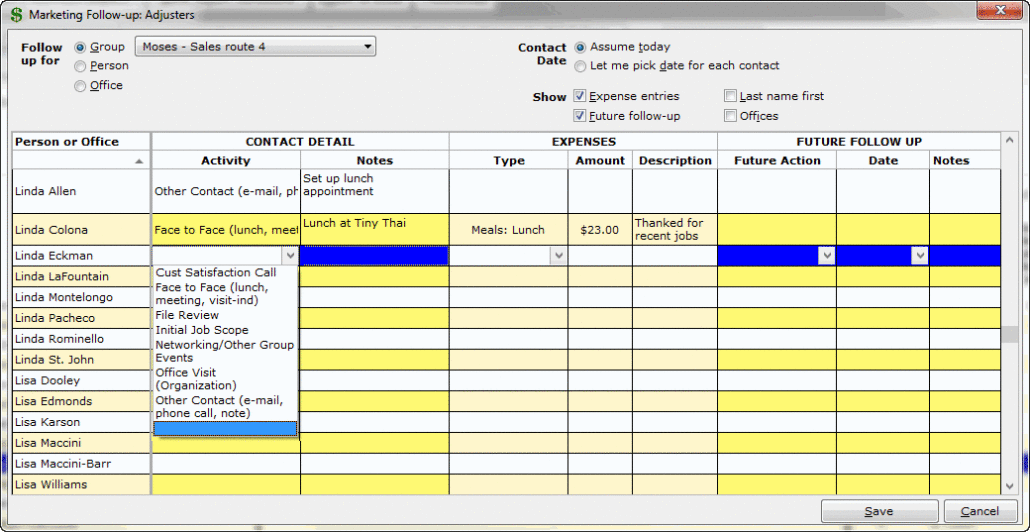Click the Future Action column header
Image resolution: width=1030 pixels, height=532 pixels.
click(x=777, y=160)
